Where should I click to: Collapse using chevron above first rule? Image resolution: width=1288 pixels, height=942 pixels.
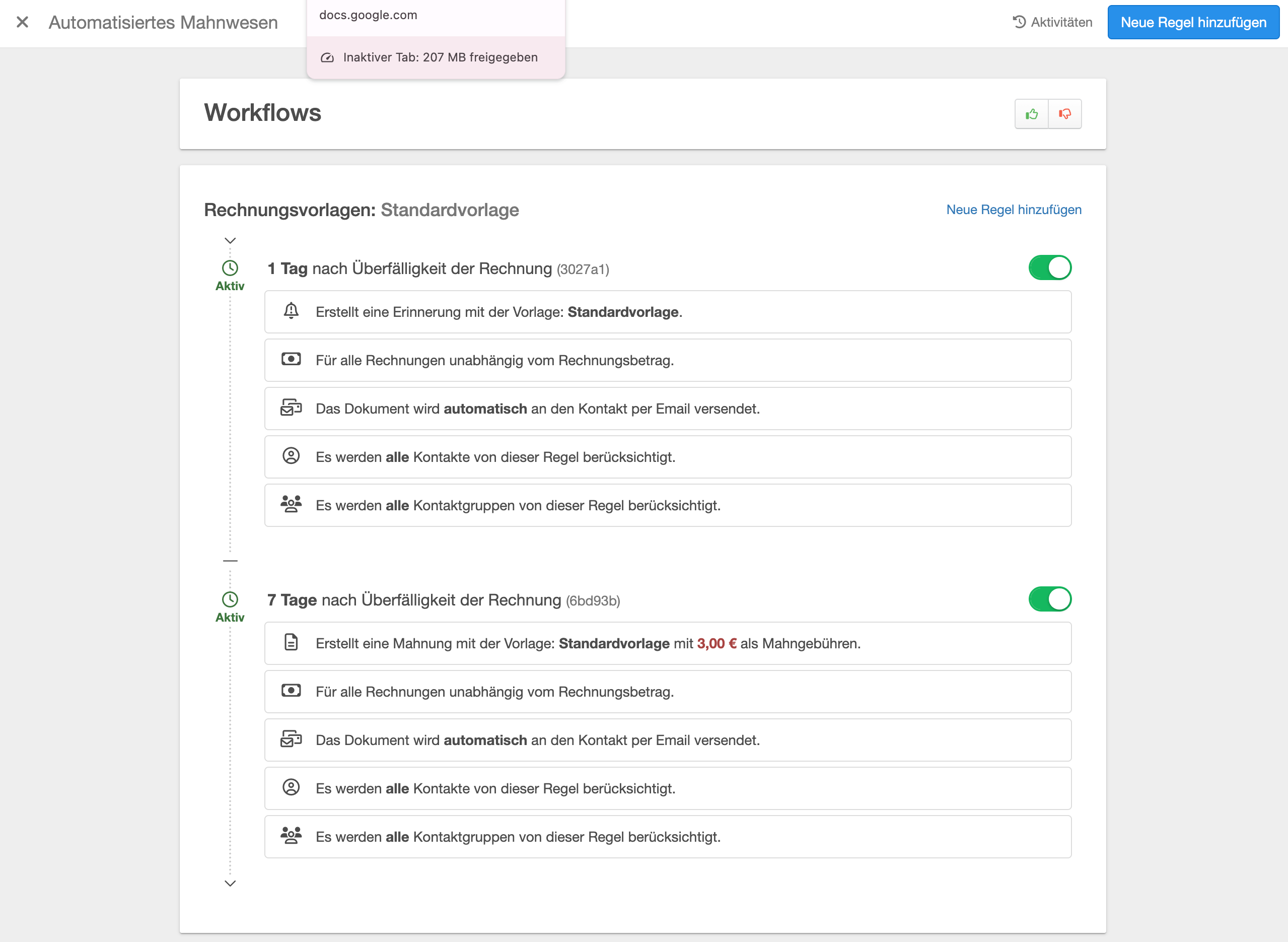[x=230, y=241]
